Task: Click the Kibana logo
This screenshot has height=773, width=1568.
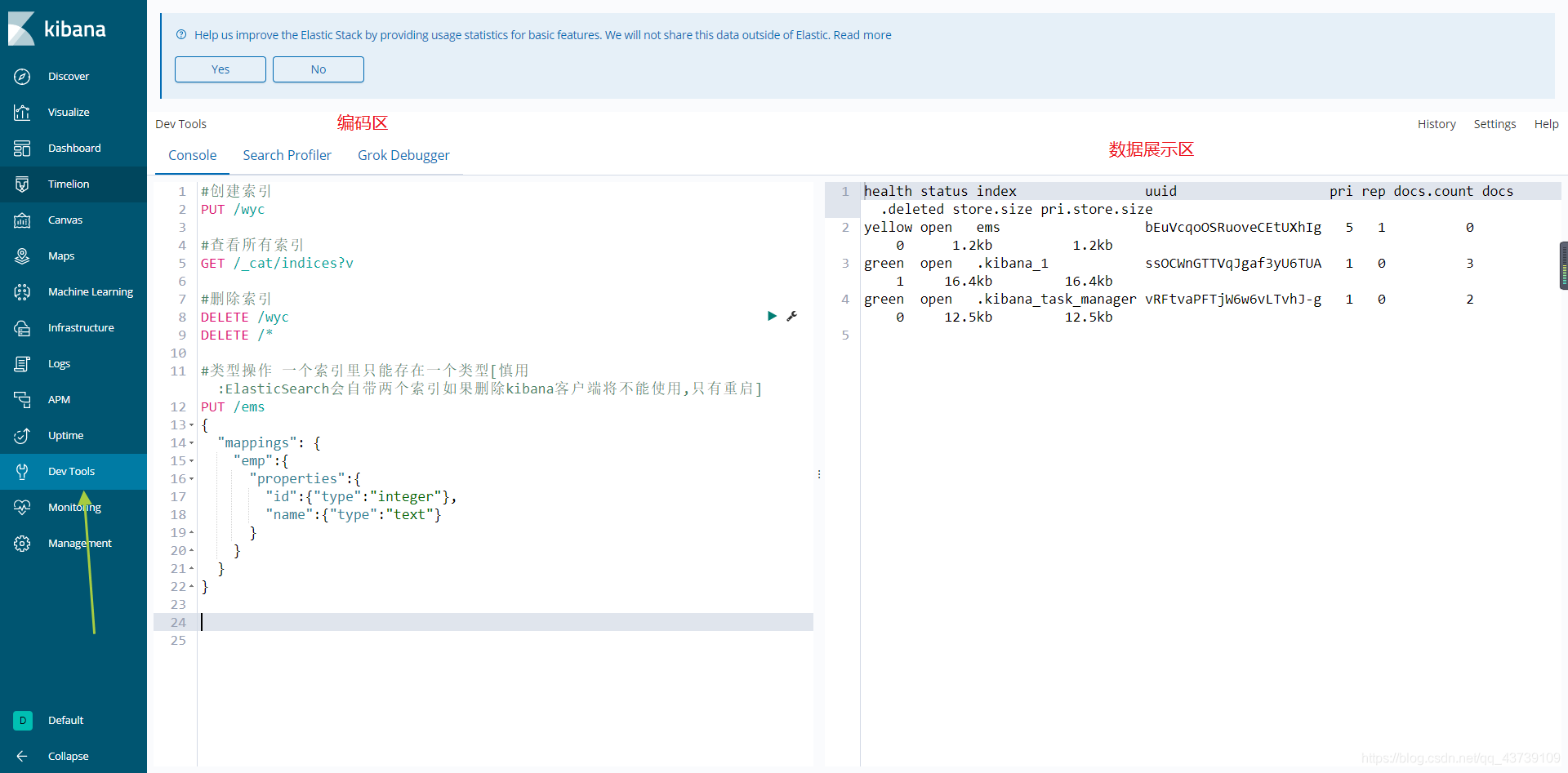Action: pos(57,29)
